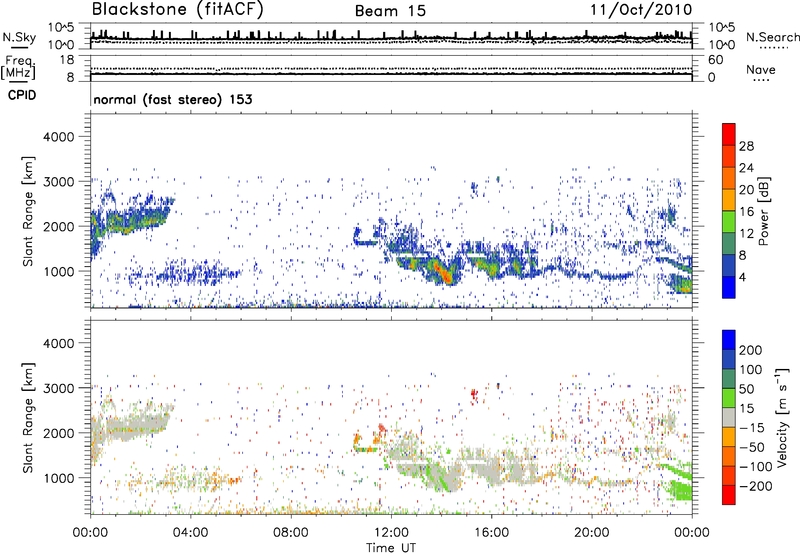
Task: Select the 'Freq. [MHz]' label
Action: [18, 68]
